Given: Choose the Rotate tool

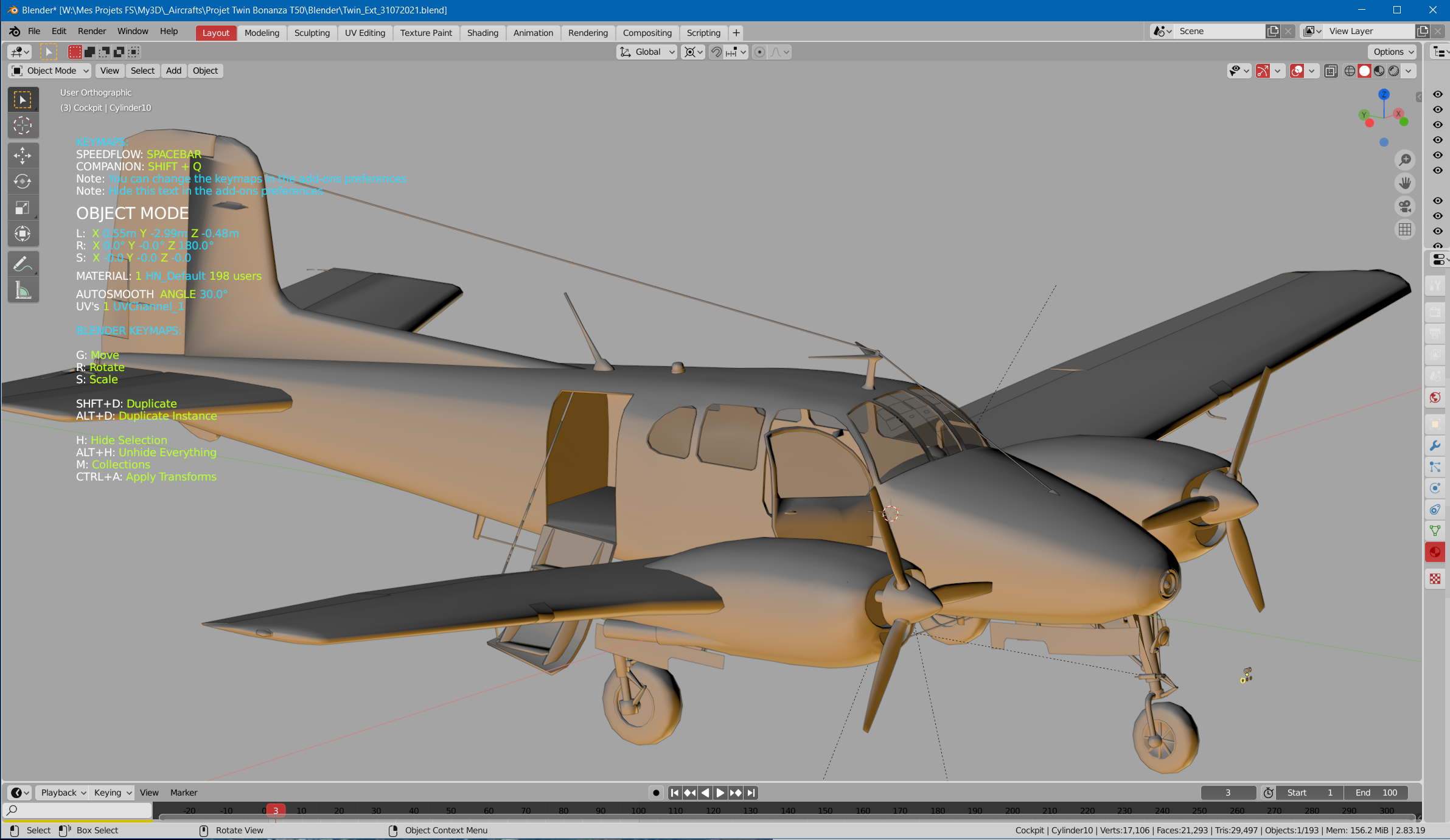Looking at the screenshot, I should 23,181.
